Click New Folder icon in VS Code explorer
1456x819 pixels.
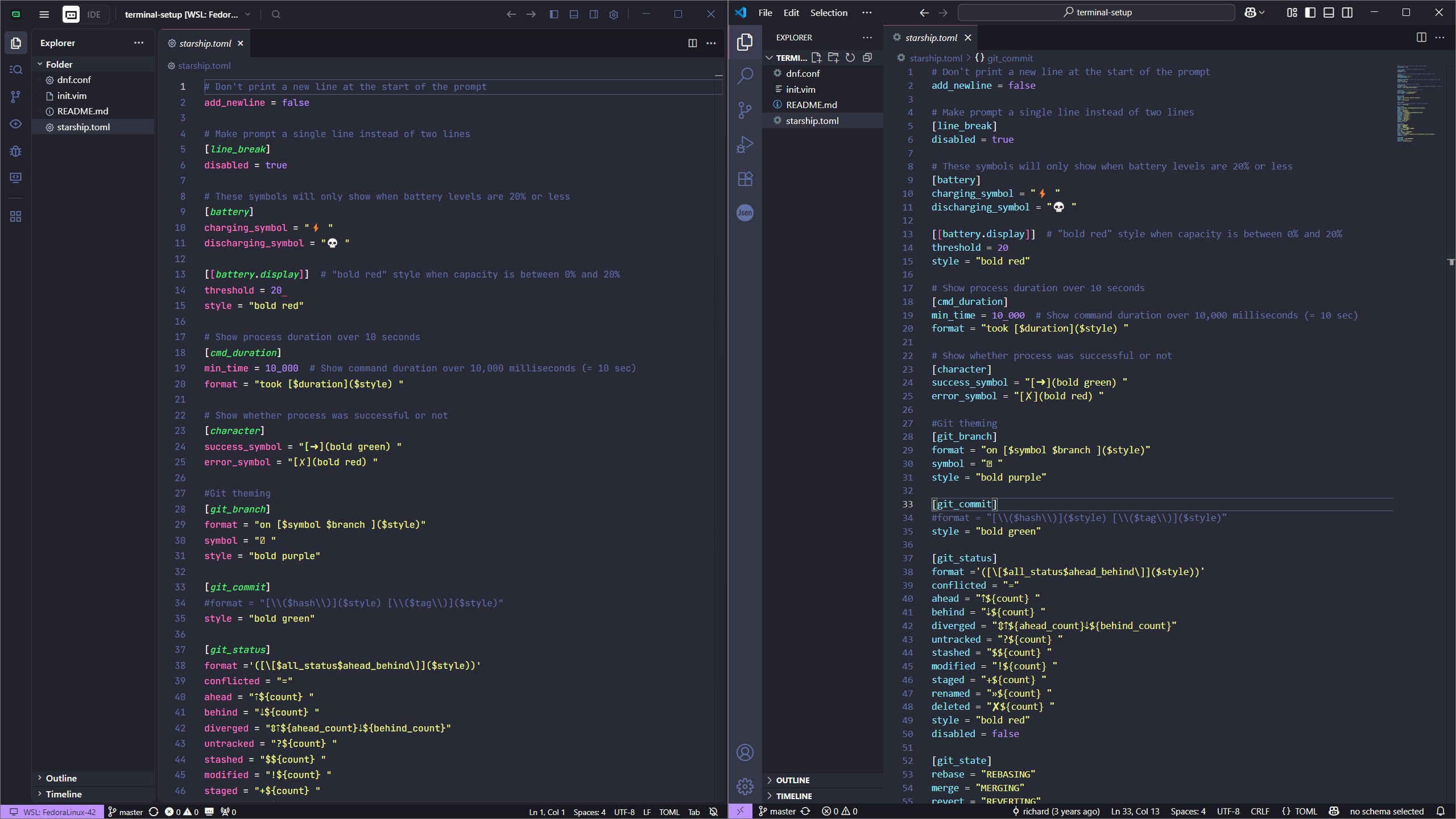click(x=833, y=57)
